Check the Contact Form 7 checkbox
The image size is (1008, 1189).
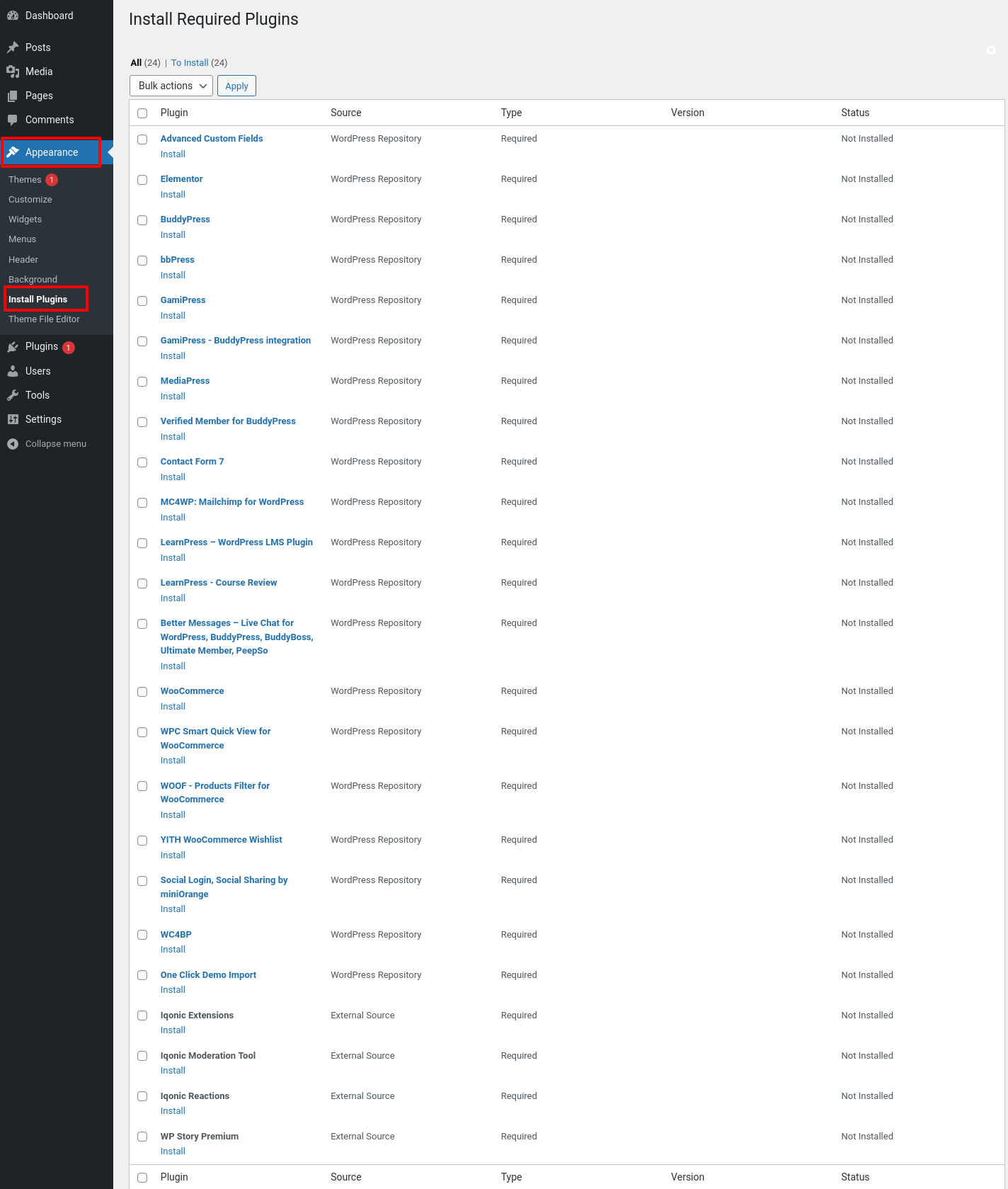[x=142, y=462]
